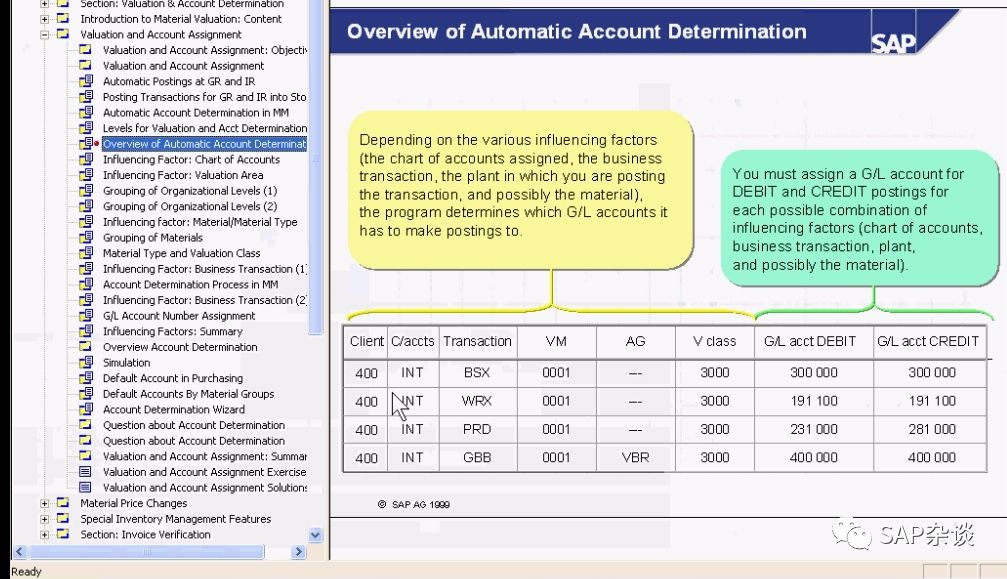Open the Simulation topic
Viewport: 1007px width, 579px height.
coord(126,363)
